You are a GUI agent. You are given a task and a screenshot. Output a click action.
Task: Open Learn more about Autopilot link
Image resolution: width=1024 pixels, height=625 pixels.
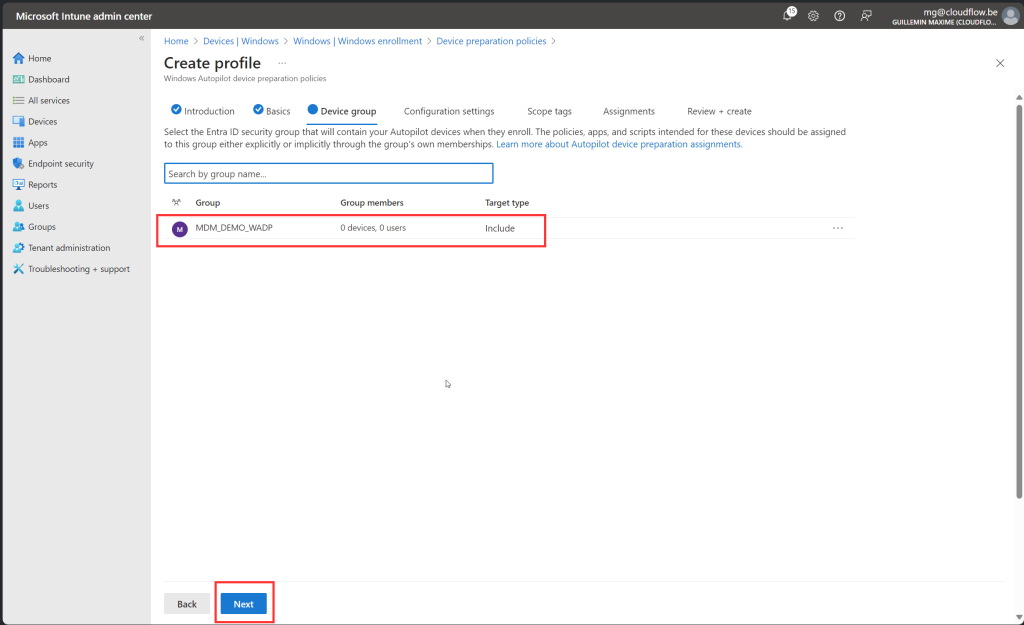coord(619,144)
